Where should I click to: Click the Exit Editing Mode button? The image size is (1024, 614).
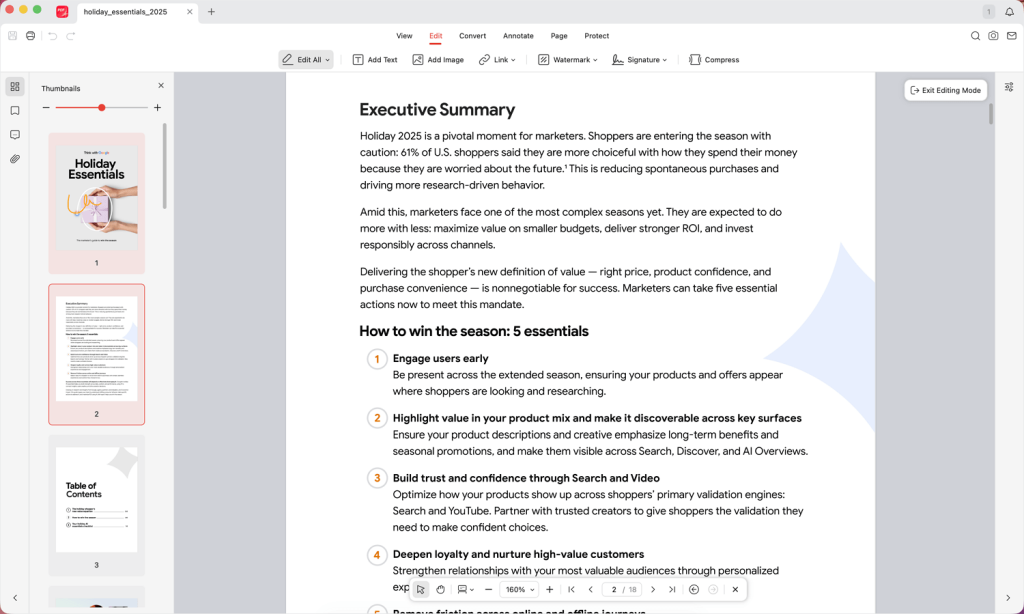pos(944,89)
